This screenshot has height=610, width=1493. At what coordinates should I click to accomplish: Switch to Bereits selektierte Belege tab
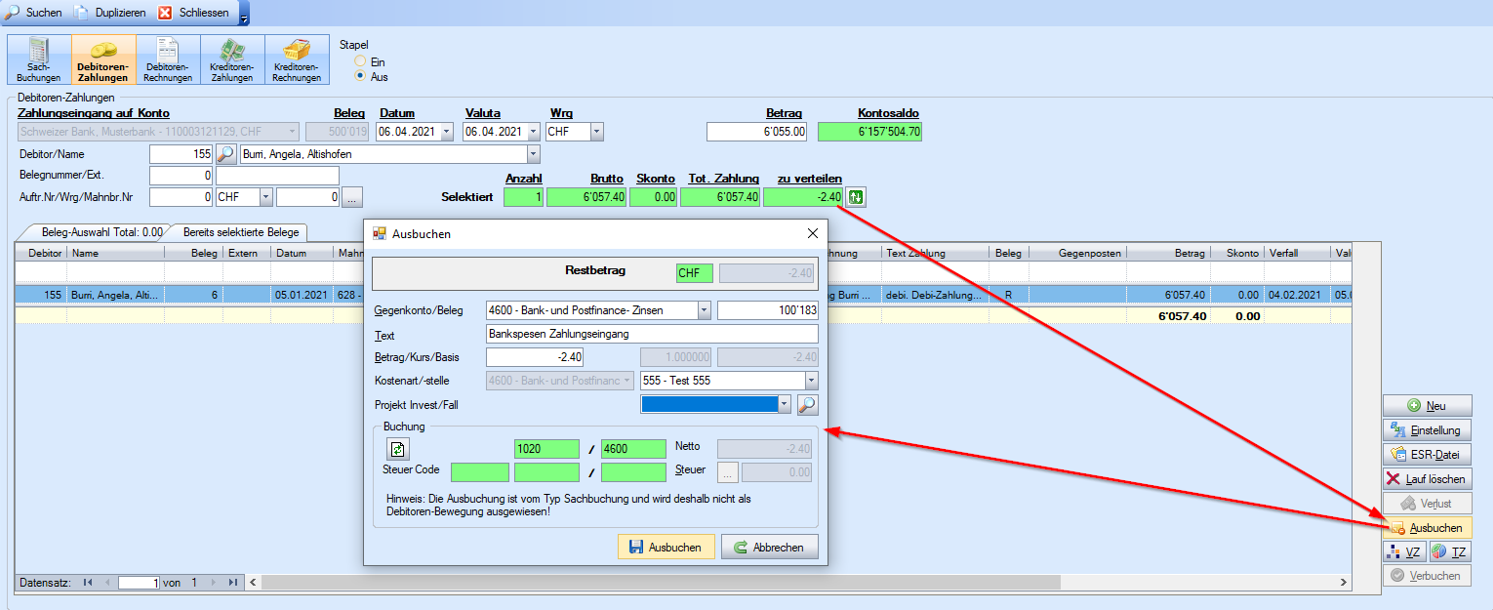(238, 232)
